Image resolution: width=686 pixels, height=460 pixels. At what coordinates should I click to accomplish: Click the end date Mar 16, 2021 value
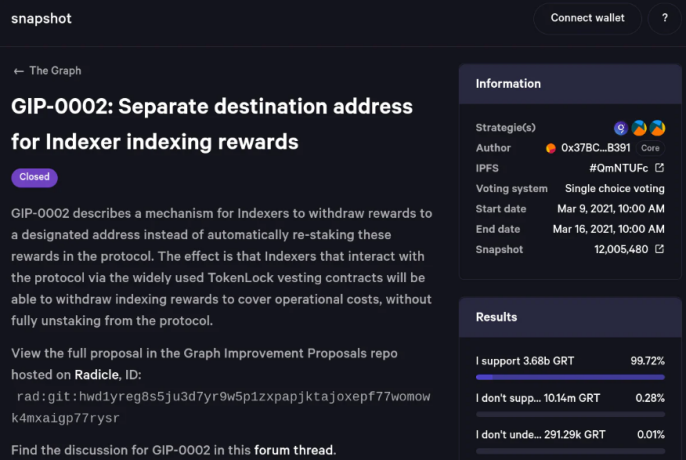[609, 229]
